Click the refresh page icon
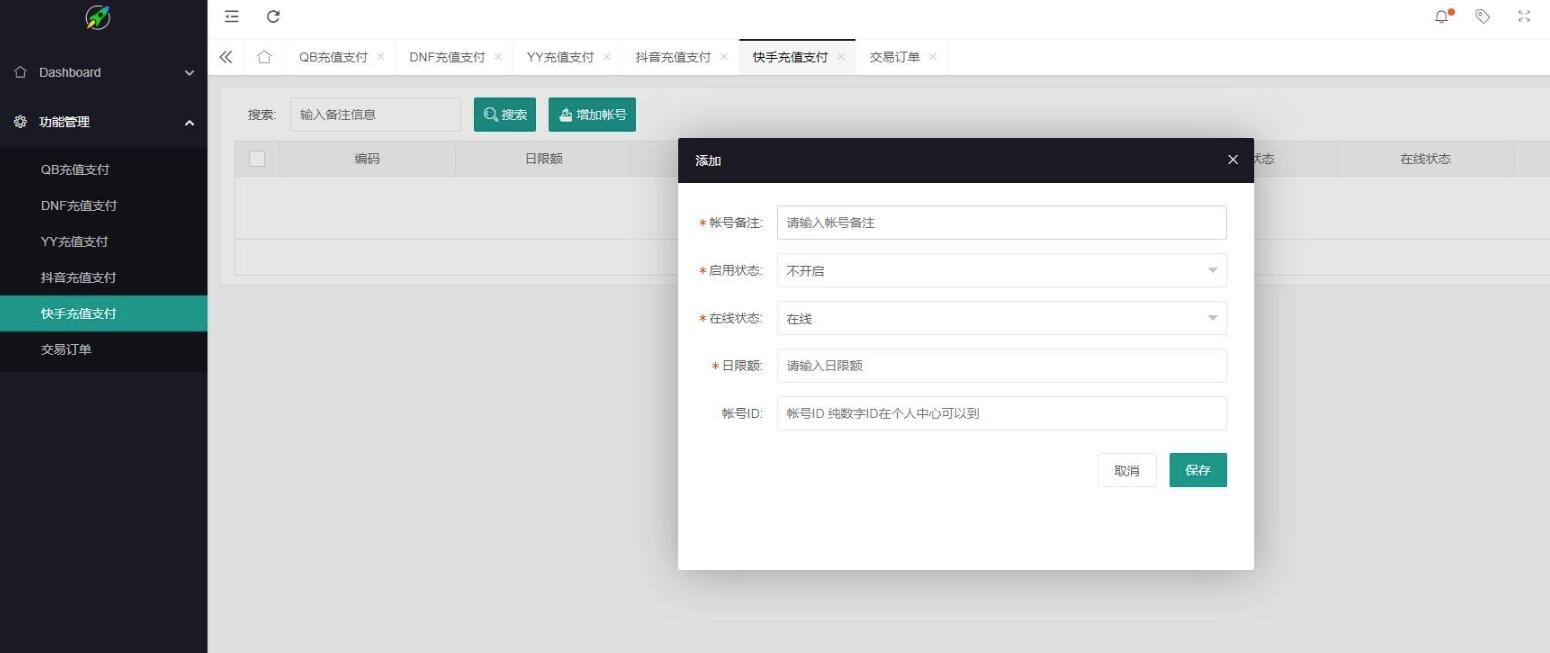This screenshot has height=653, width=1550. [x=272, y=17]
